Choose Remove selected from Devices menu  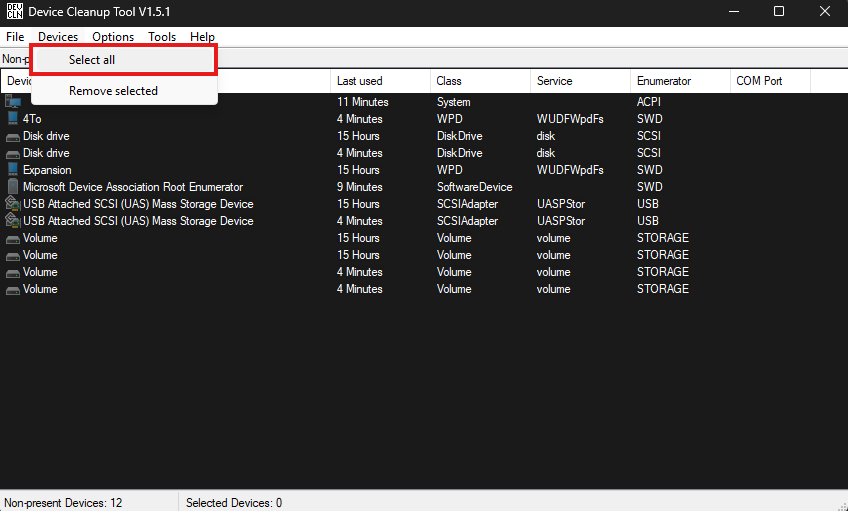[113, 91]
